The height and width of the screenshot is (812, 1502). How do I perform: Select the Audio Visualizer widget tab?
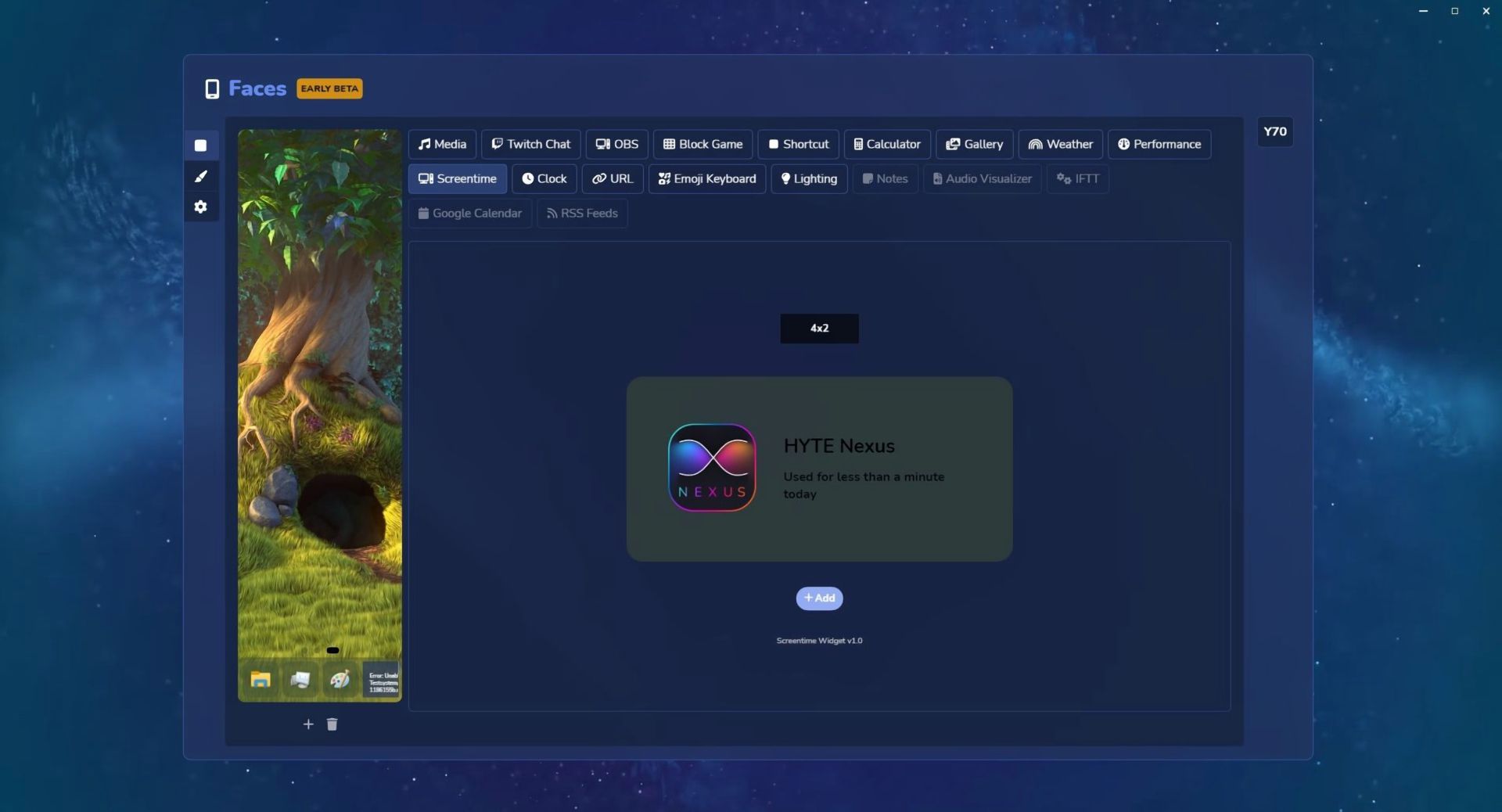[x=983, y=178]
